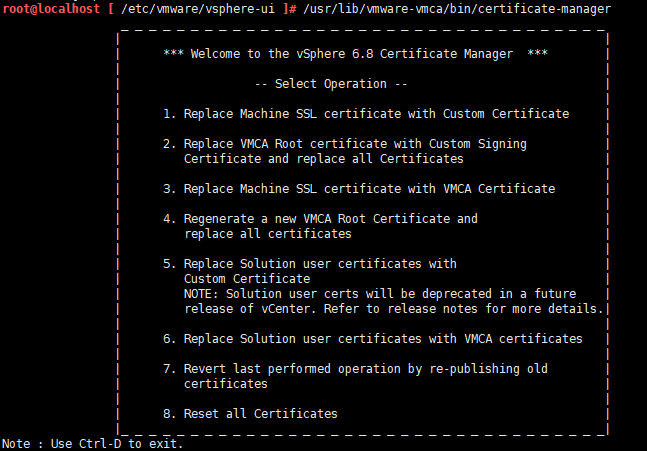
Task: Click the 'Custom Certificate' line under option 5
Action: coord(246,279)
